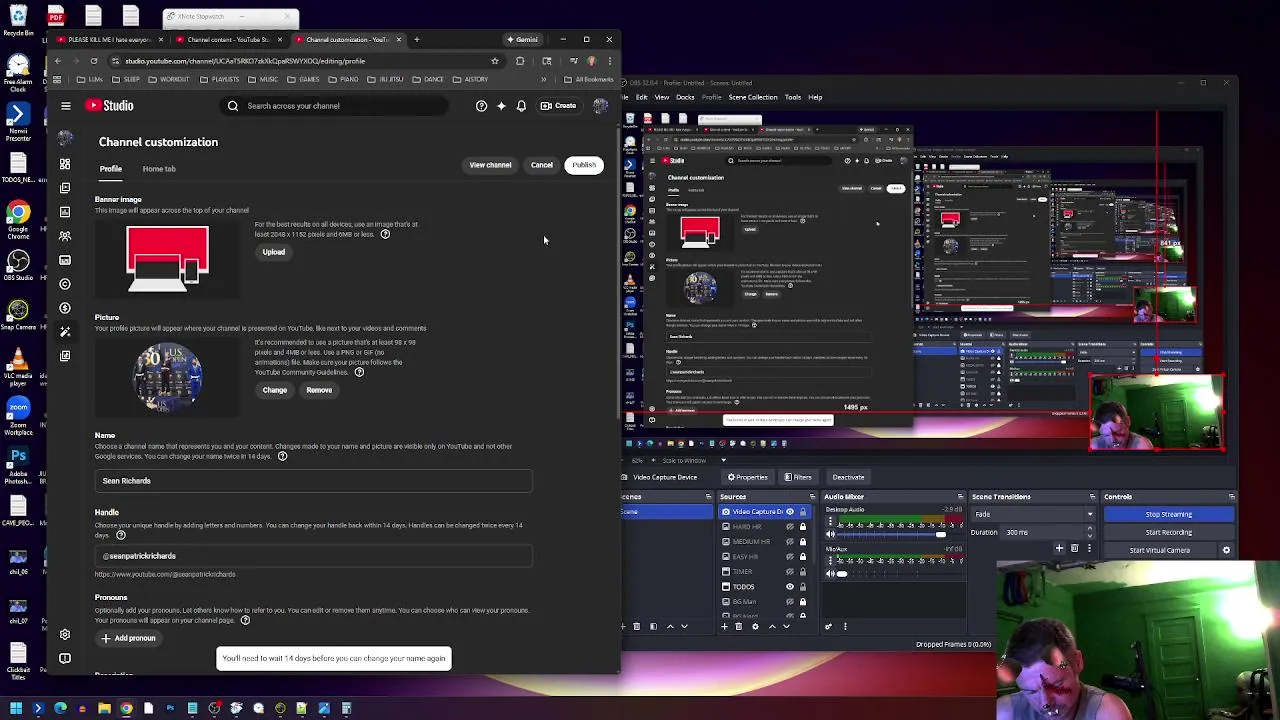The image size is (1280, 720).
Task: Open the Create dropdown in YouTube Studio
Action: (559, 106)
